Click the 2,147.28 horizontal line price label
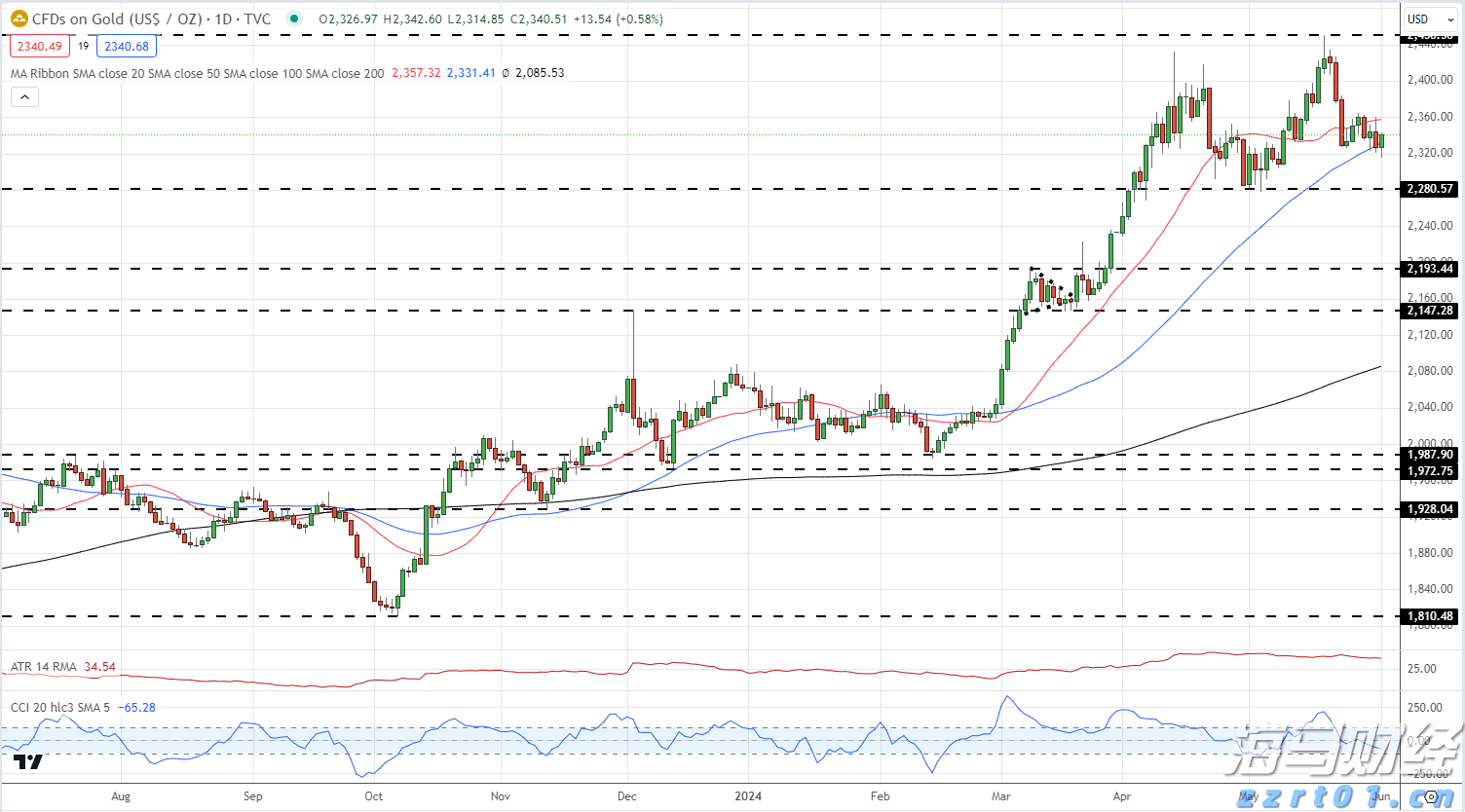Image resolution: width=1465 pixels, height=812 pixels. click(x=1430, y=311)
